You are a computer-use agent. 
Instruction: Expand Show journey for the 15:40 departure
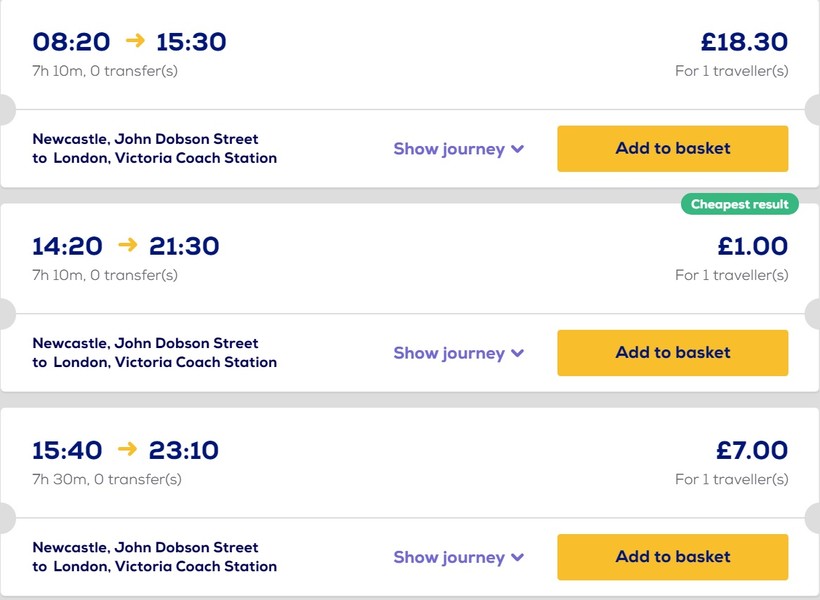tap(458, 557)
